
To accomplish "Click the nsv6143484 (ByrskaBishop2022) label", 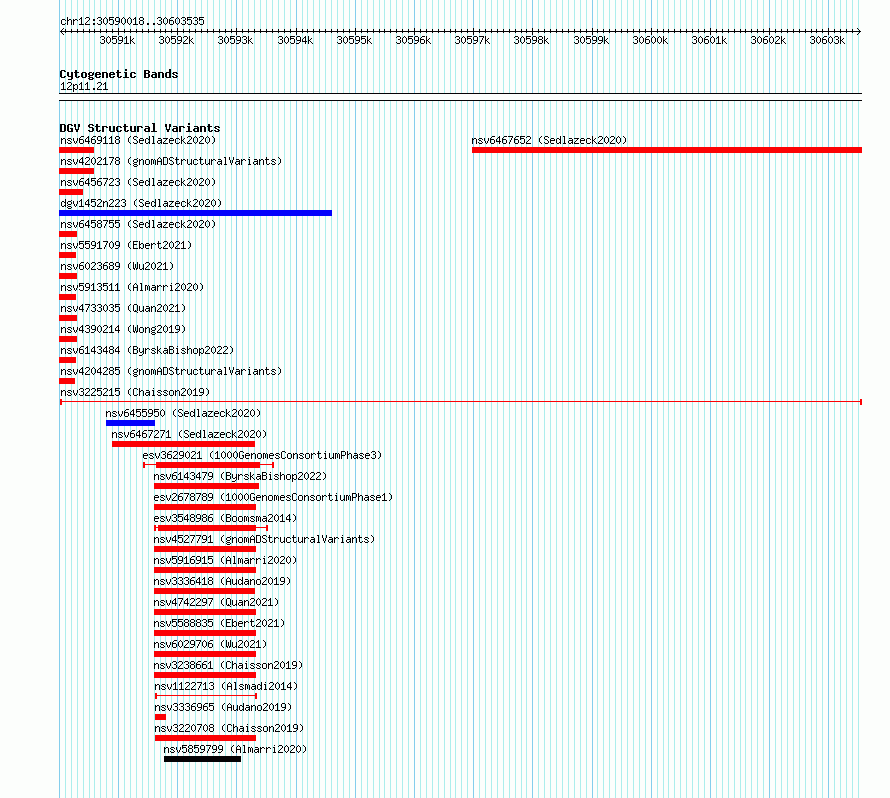I will (x=147, y=350).
